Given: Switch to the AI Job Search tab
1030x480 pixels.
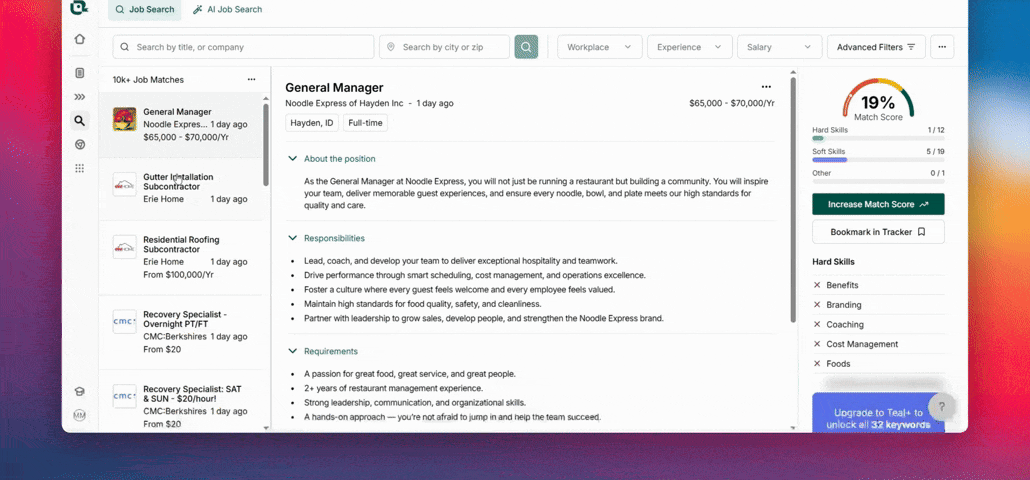Looking at the screenshot, I should click(x=227, y=10).
